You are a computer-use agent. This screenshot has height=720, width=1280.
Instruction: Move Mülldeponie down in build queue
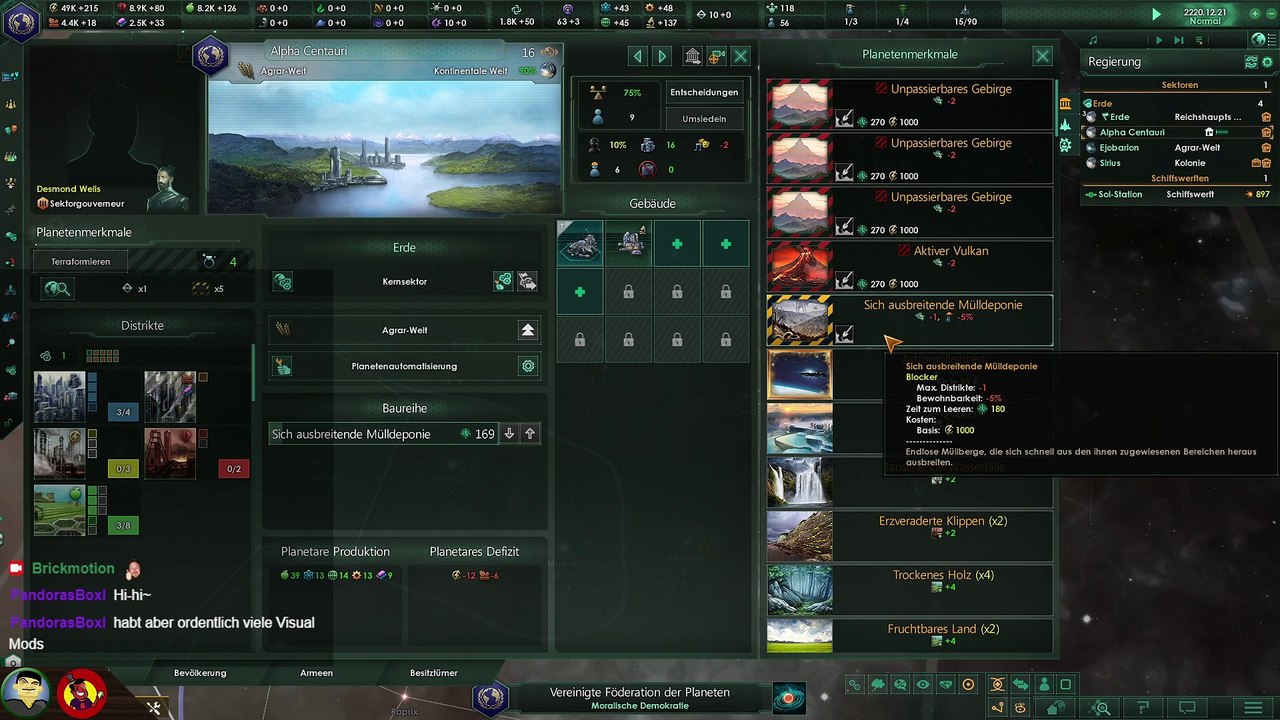(x=509, y=434)
